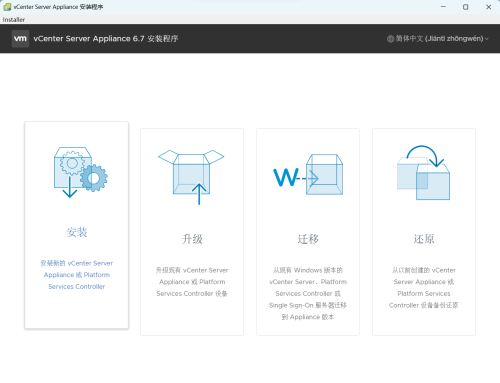Maximize the installer window

tap(466, 7)
